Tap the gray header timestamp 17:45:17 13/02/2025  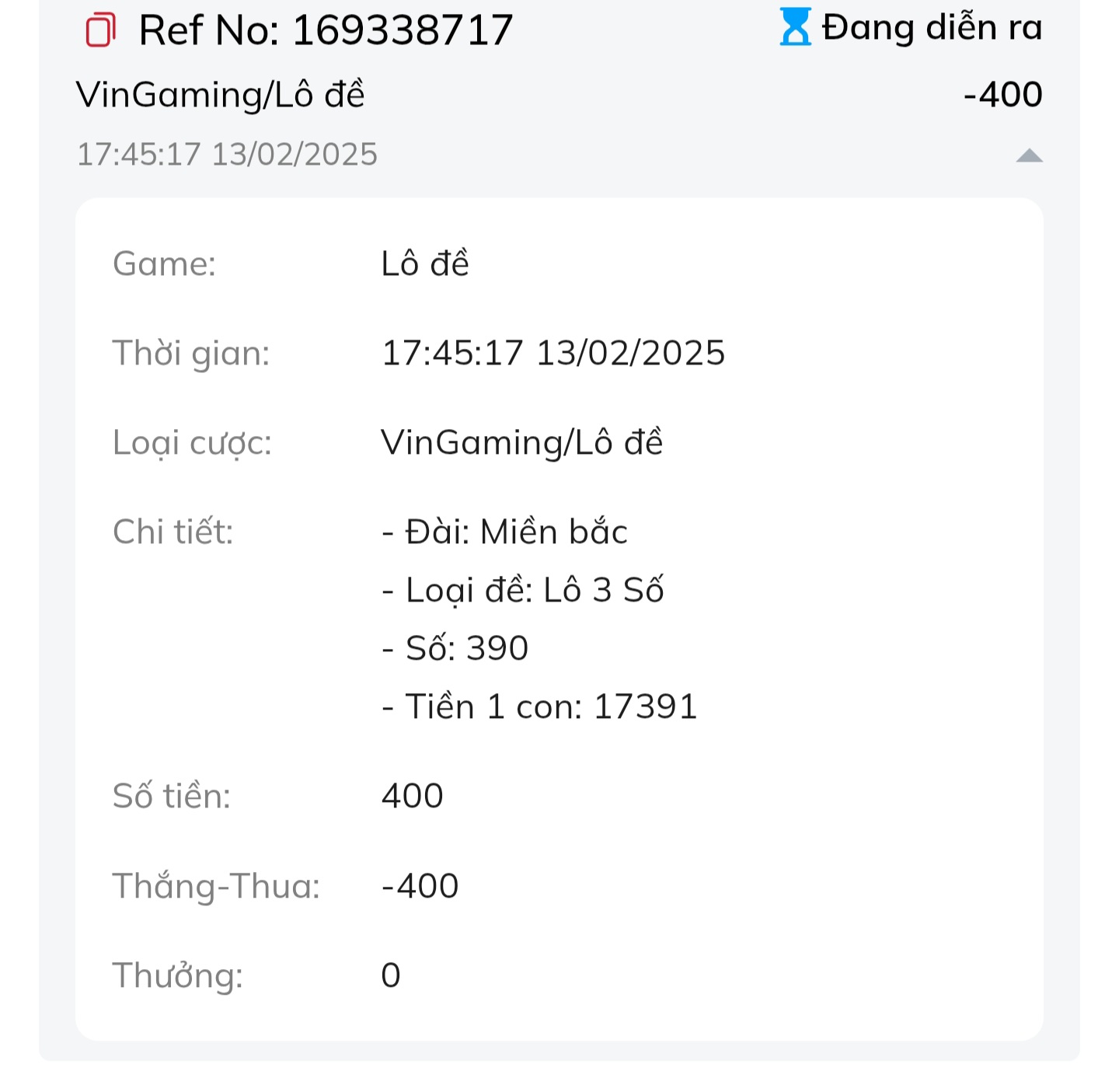(x=227, y=154)
